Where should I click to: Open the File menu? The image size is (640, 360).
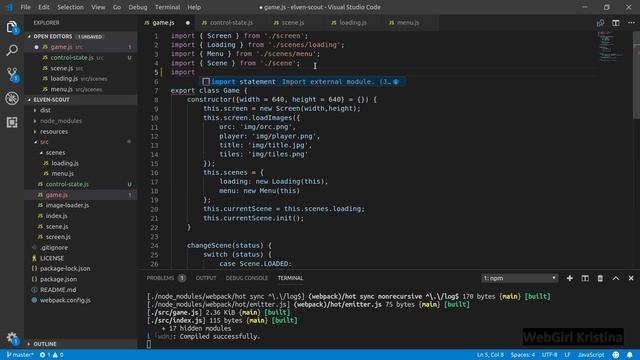[x=25, y=7]
